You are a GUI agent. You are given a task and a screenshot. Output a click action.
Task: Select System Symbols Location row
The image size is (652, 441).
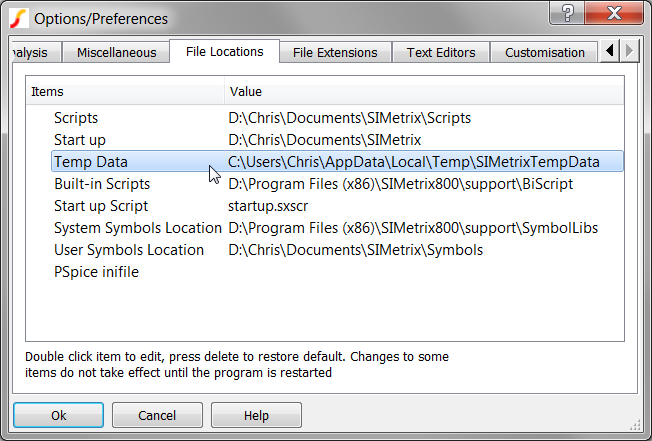tap(137, 228)
